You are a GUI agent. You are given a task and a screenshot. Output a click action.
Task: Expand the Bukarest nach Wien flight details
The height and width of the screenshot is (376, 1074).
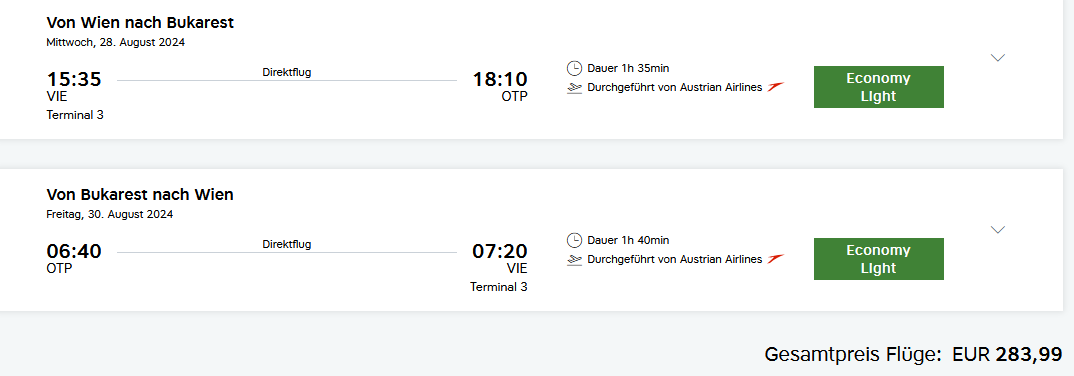coord(998,229)
